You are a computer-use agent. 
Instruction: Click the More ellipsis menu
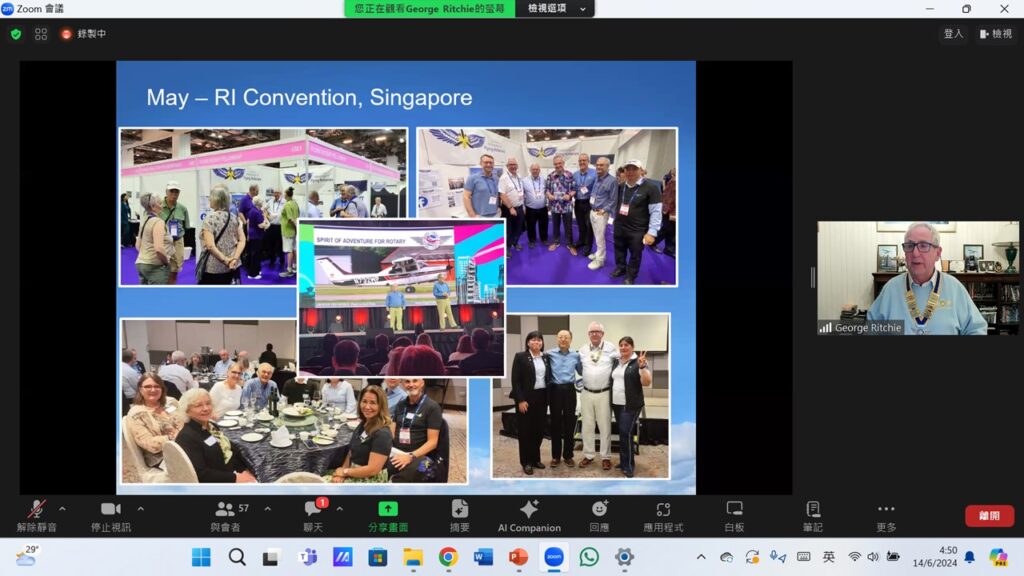click(x=886, y=509)
